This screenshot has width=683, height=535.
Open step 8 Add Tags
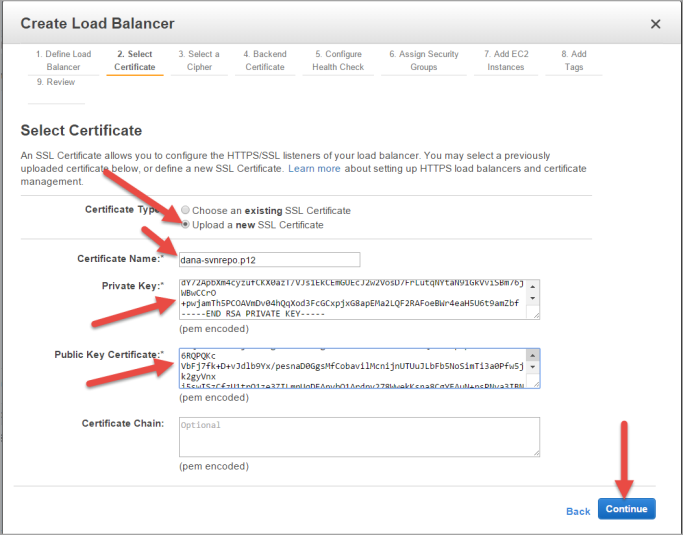(x=574, y=61)
